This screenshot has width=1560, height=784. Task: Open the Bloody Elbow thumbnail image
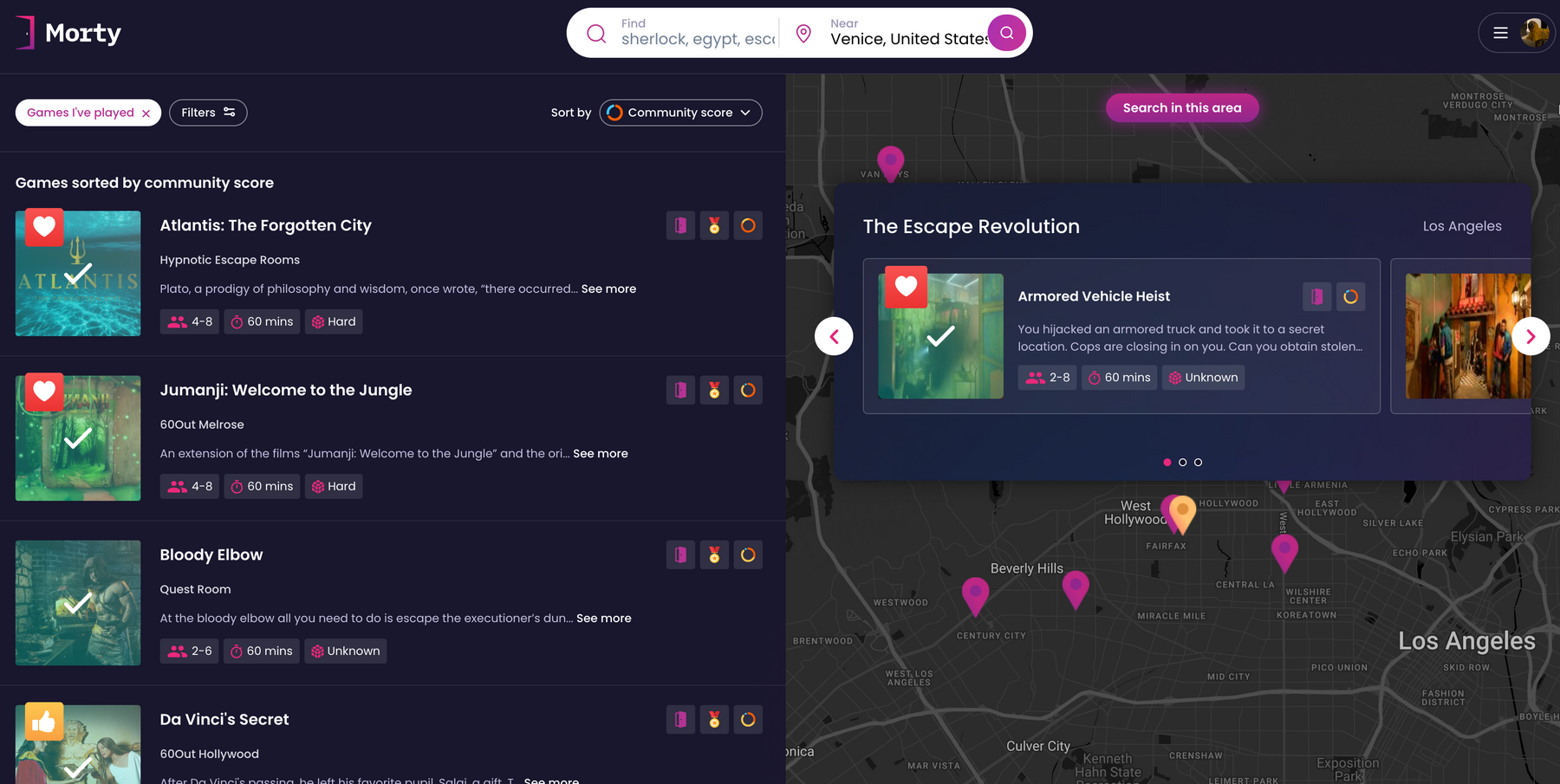coord(78,603)
